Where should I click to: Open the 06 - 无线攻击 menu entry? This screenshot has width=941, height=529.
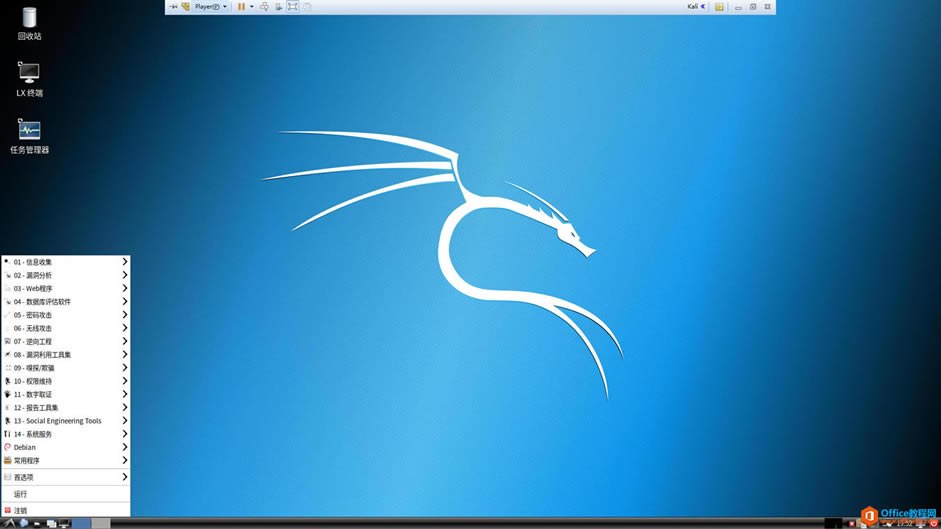click(x=65, y=328)
